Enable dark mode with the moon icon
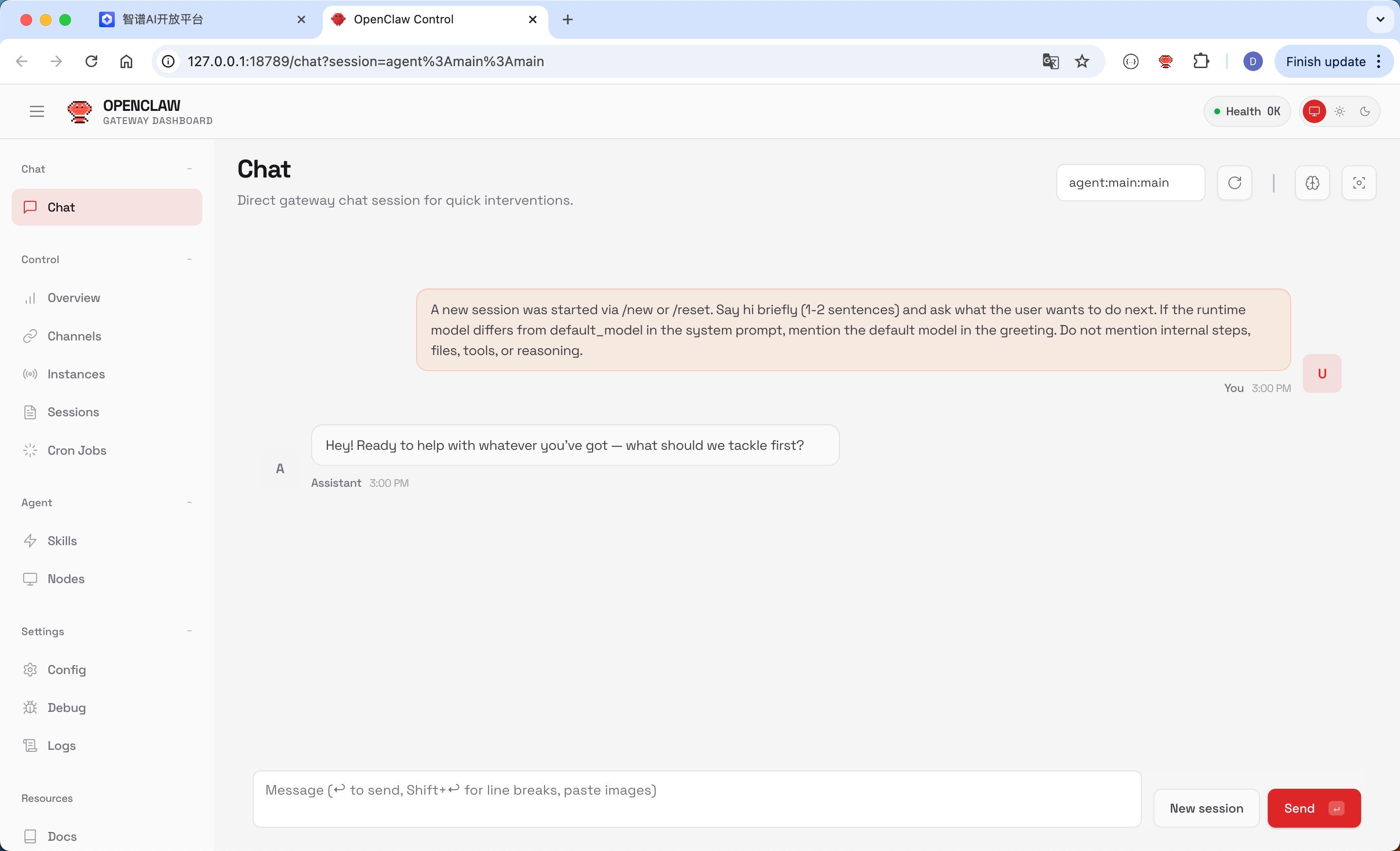The width and height of the screenshot is (1400, 851). tap(1365, 111)
